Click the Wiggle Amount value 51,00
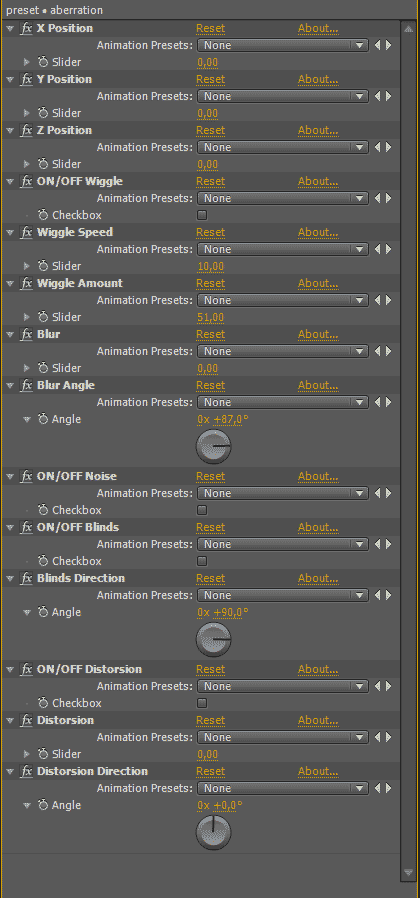 [x=210, y=317]
